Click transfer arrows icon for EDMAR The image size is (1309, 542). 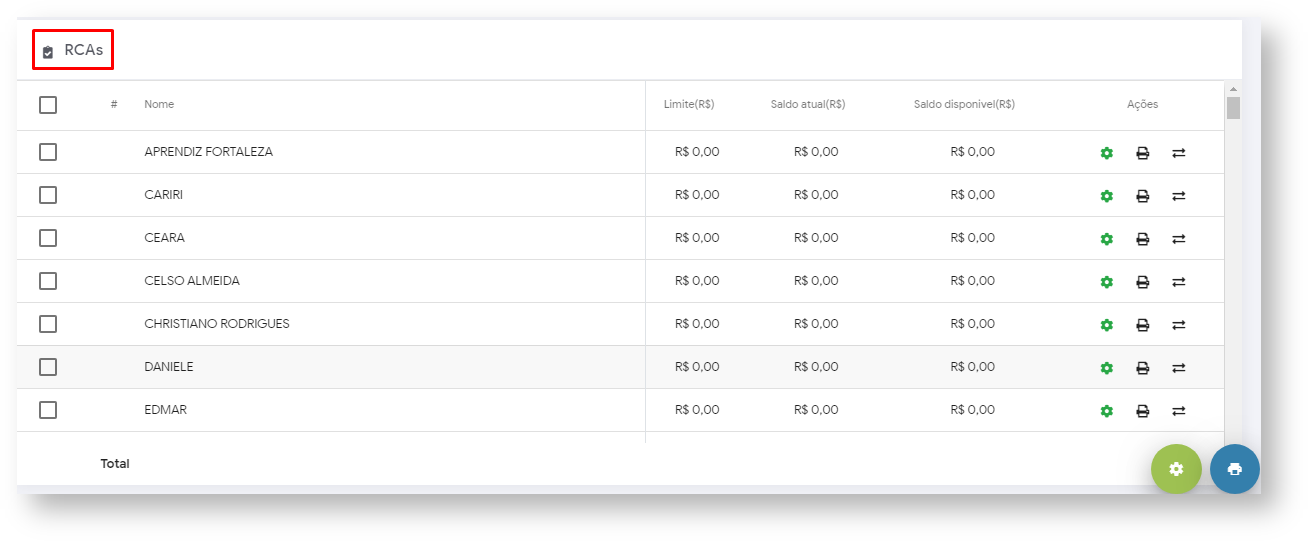(1178, 411)
